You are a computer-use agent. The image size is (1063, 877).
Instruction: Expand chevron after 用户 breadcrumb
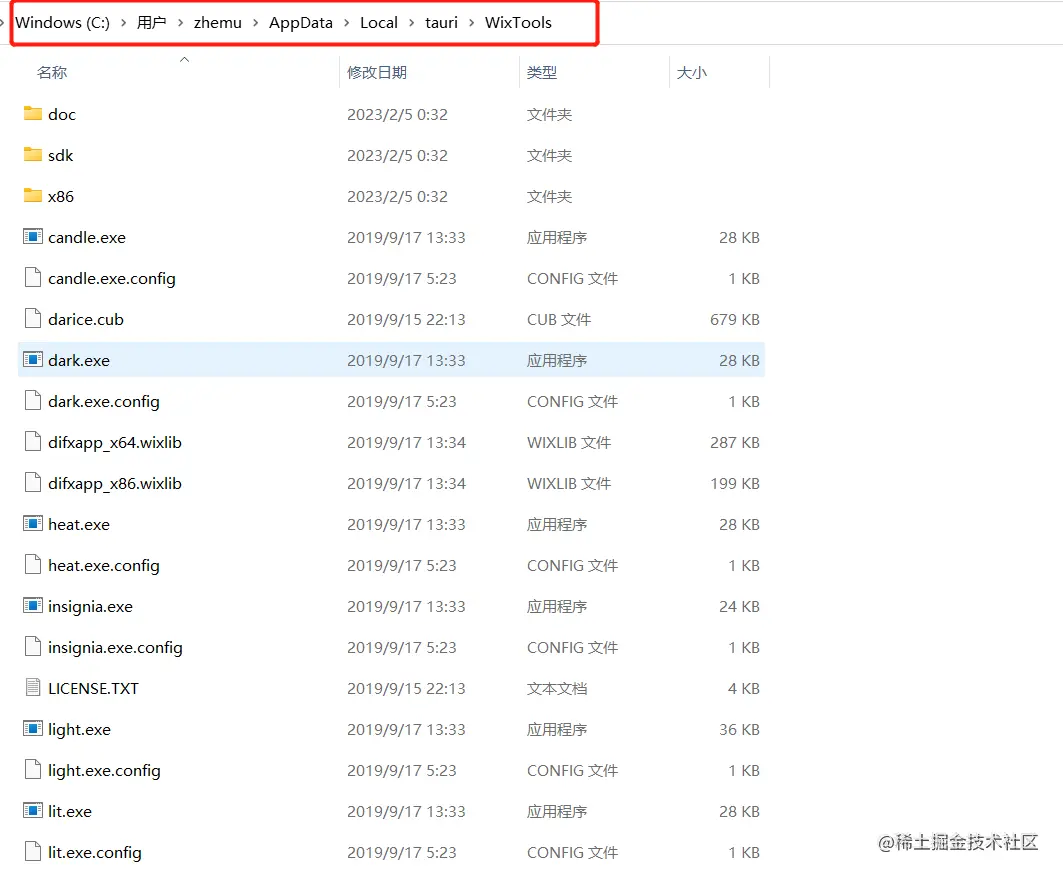[x=180, y=22]
